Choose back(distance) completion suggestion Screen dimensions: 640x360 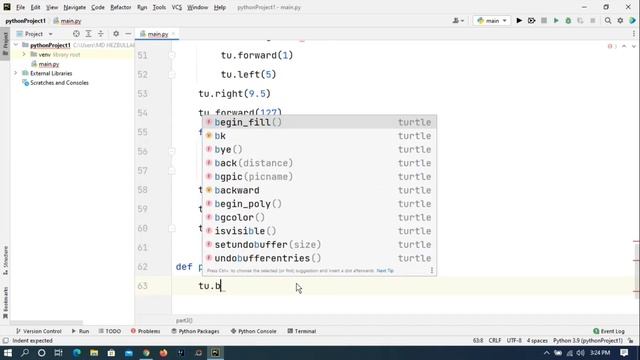(320, 163)
